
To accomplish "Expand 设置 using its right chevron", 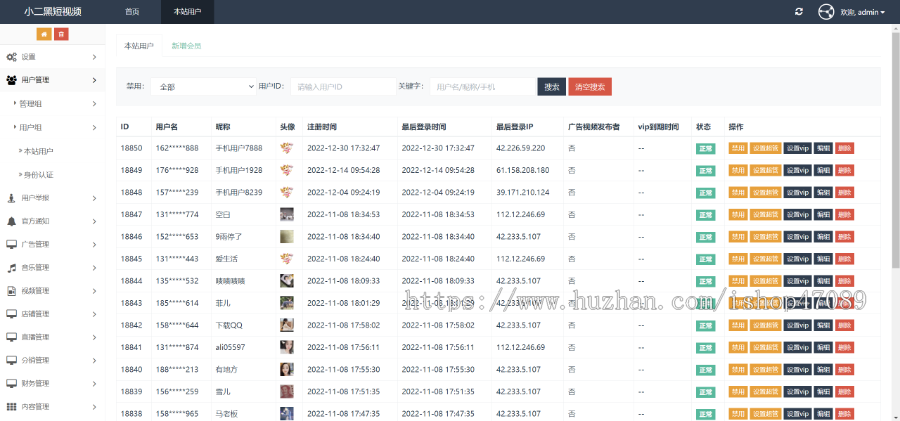I will (94, 57).
